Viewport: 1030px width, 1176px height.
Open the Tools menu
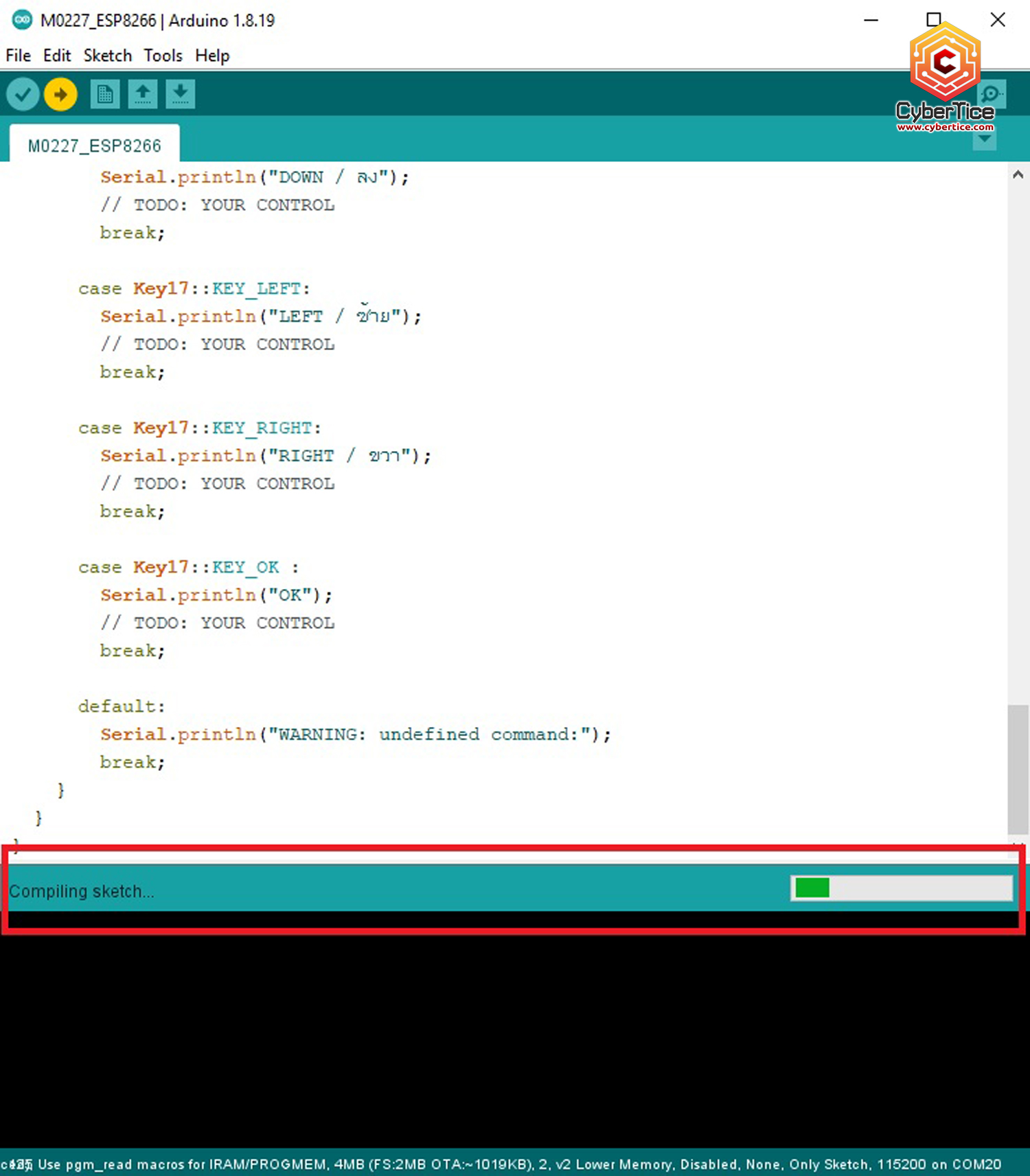click(163, 56)
